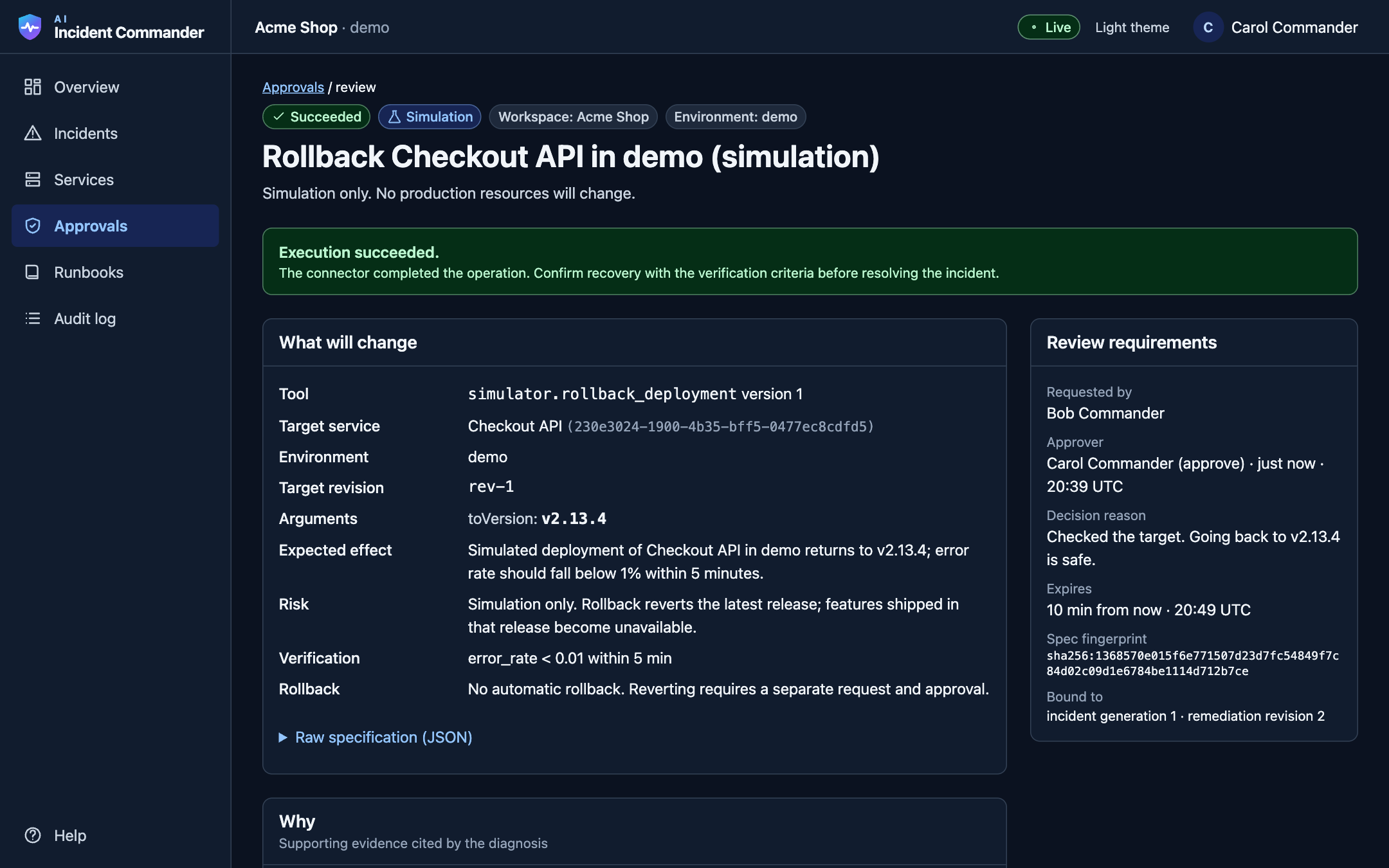The width and height of the screenshot is (1389, 868).
Task: Click the sha256 spec fingerprint value
Action: coord(1193,663)
